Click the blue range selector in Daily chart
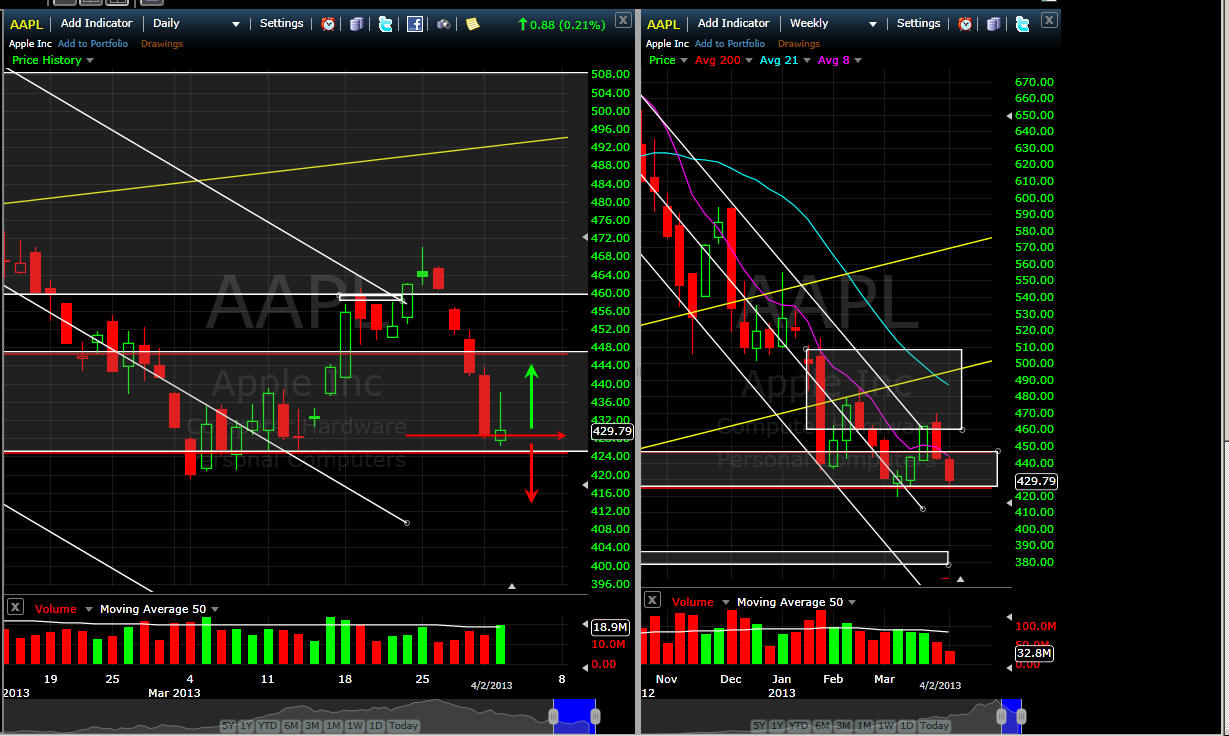 point(574,717)
